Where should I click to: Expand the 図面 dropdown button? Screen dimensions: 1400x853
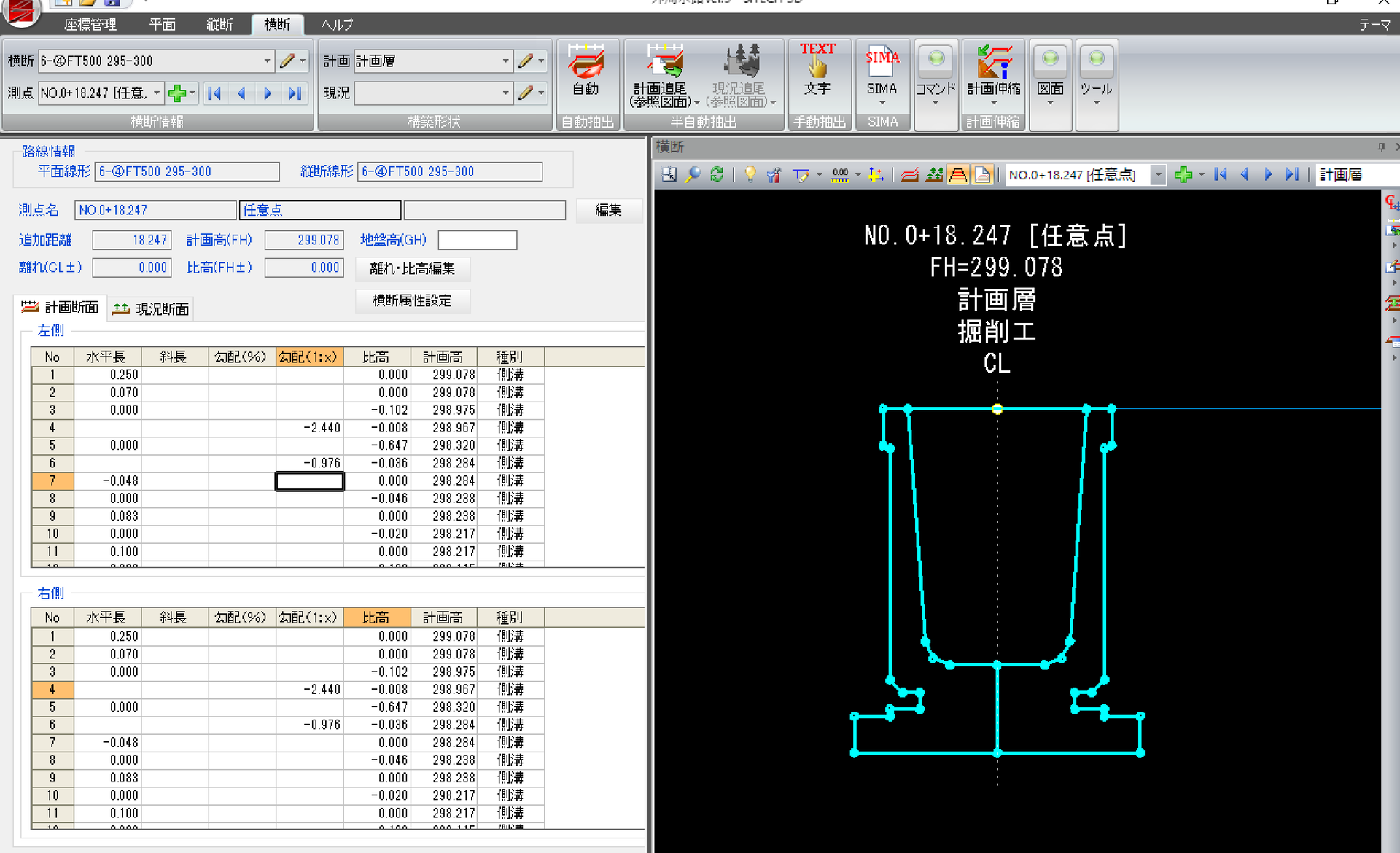[1050, 85]
